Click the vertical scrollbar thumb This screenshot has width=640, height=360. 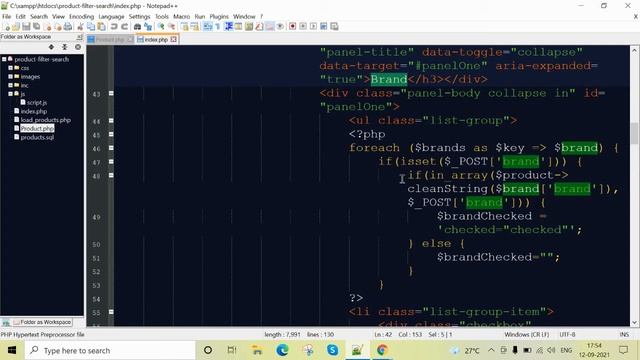[x=634, y=133]
